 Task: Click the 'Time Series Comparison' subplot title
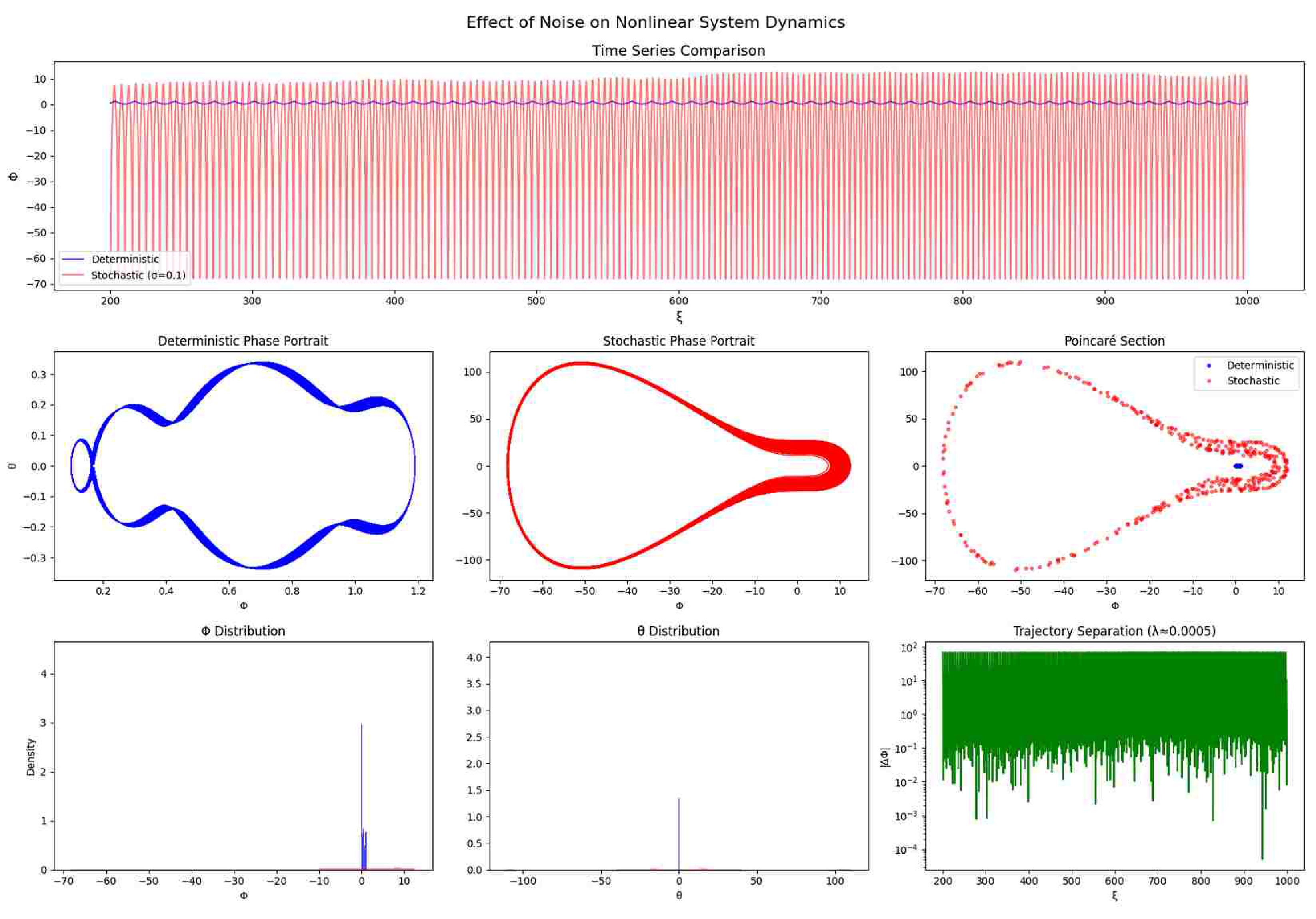click(678, 50)
